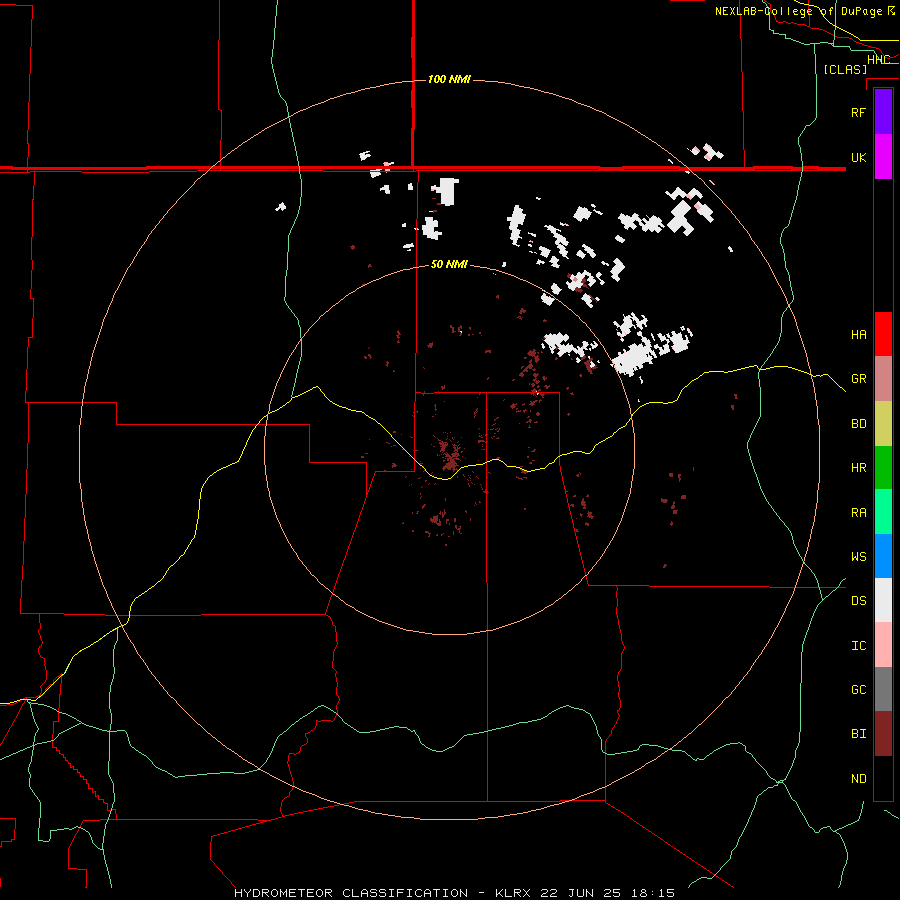Image resolution: width=900 pixels, height=900 pixels.
Task: Click the HA legend label
Action: (858, 334)
